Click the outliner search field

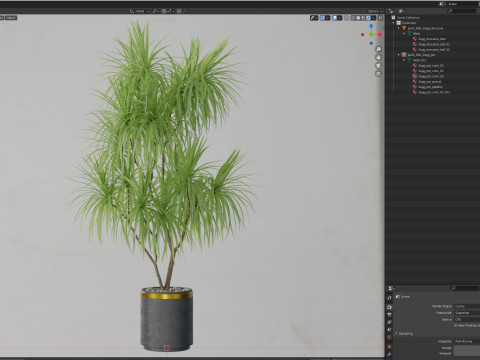click(x=462, y=11)
